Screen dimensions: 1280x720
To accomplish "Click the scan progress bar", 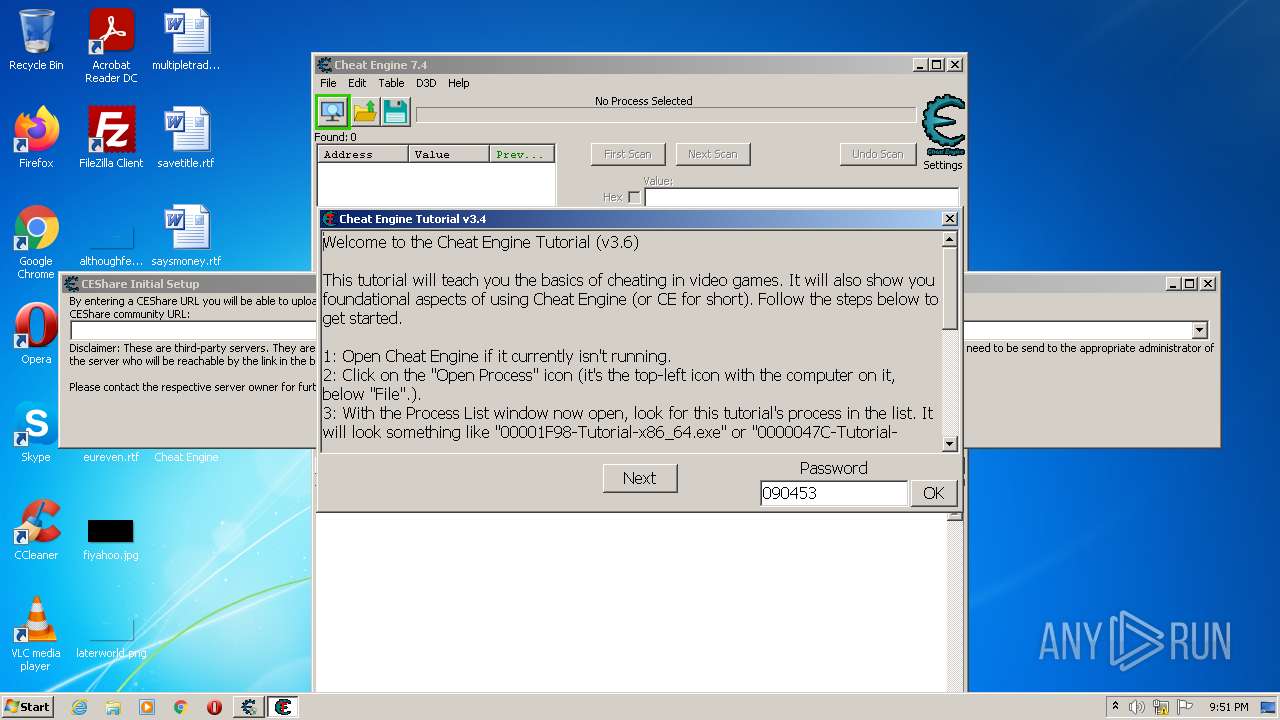I will coord(665,115).
